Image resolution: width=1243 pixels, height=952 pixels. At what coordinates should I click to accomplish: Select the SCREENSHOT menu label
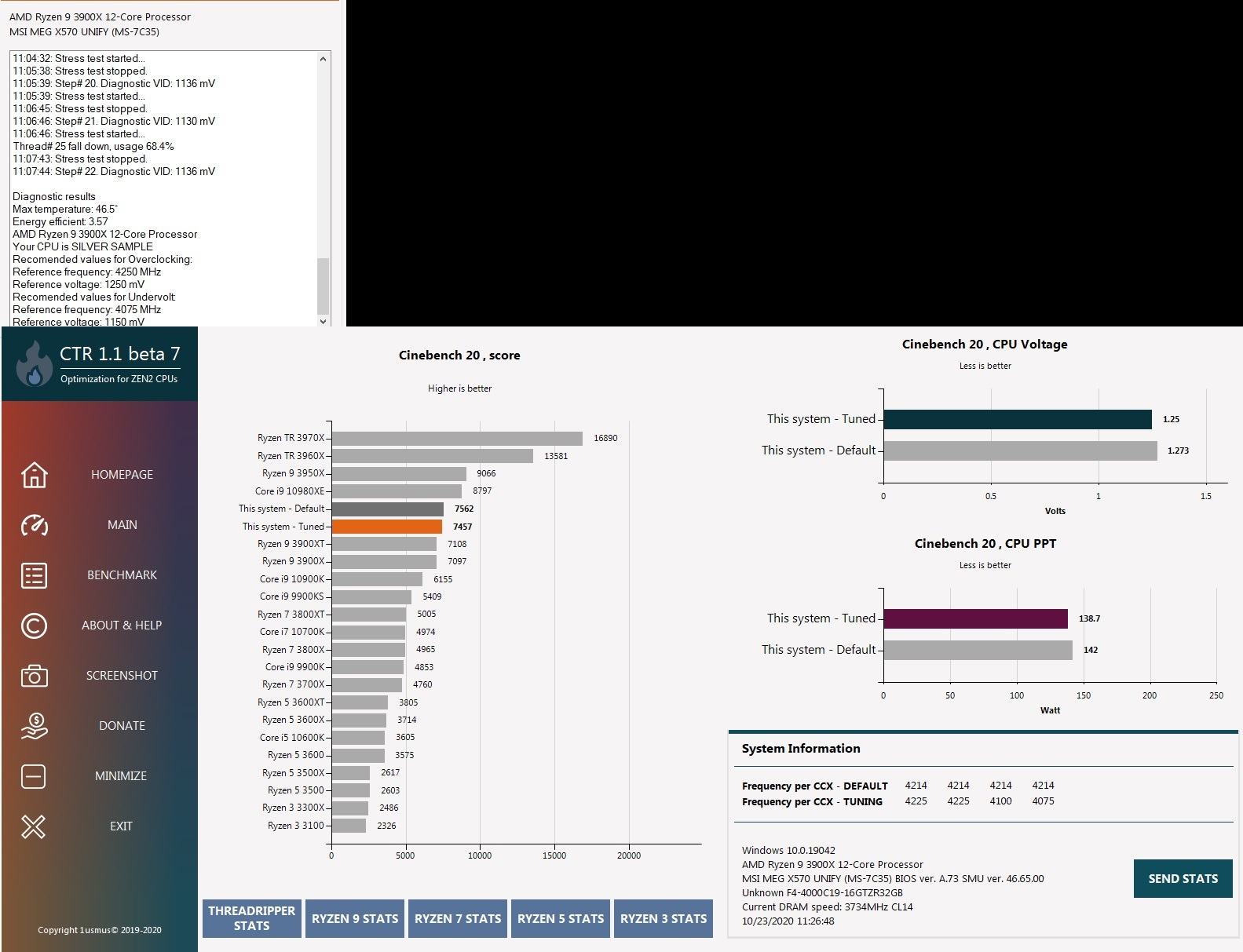(x=122, y=676)
